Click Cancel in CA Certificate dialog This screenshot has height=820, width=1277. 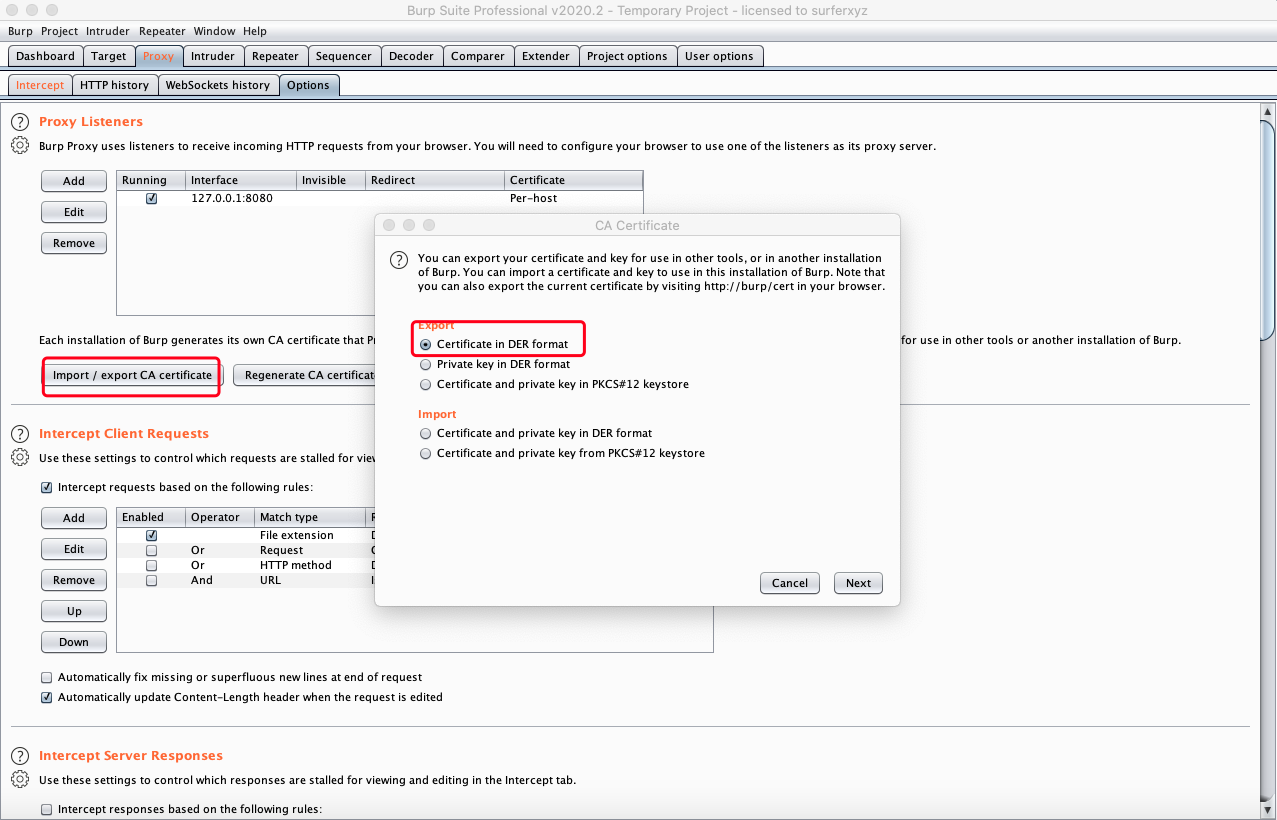pyautogui.click(x=790, y=583)
